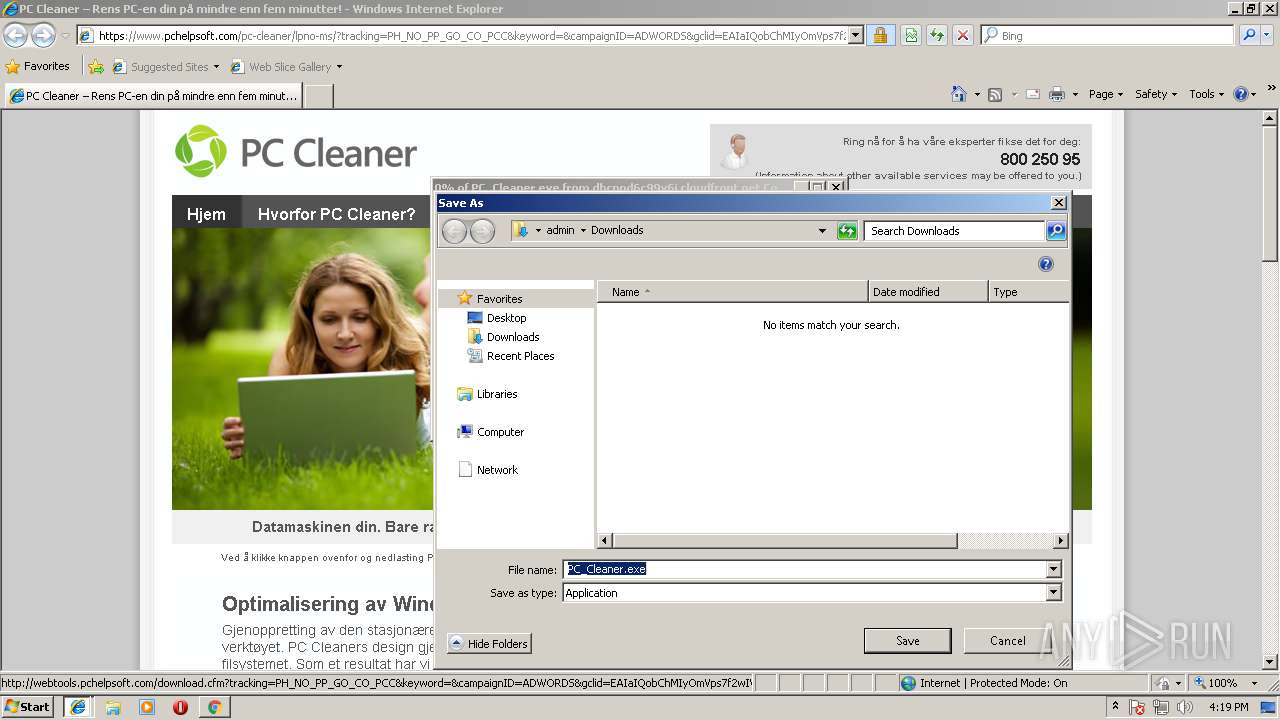Show hidden system tray icons

pyautogui.click(x=1116, y=707)
